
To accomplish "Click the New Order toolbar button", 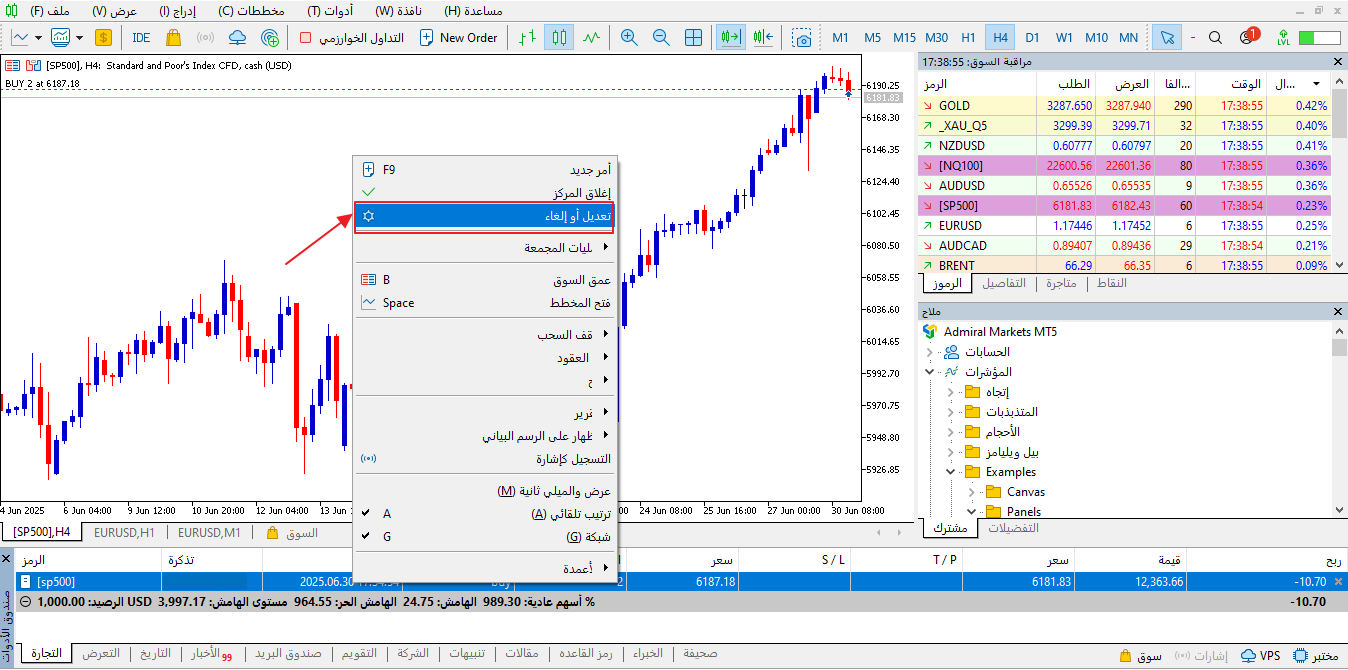I will click(458, 37).
